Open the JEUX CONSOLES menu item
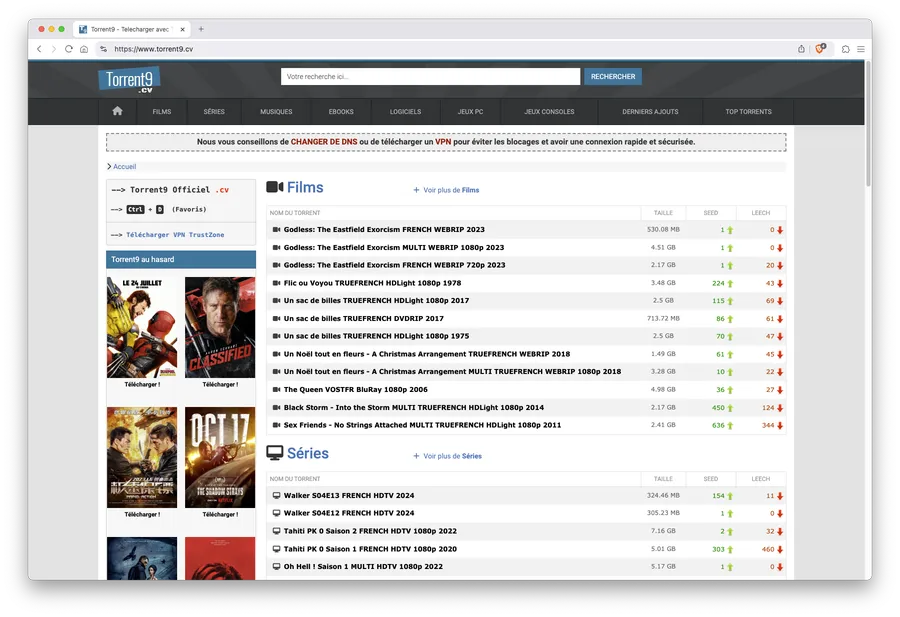Viewport: 900px width, 617px height. click(x=549, y=112)
